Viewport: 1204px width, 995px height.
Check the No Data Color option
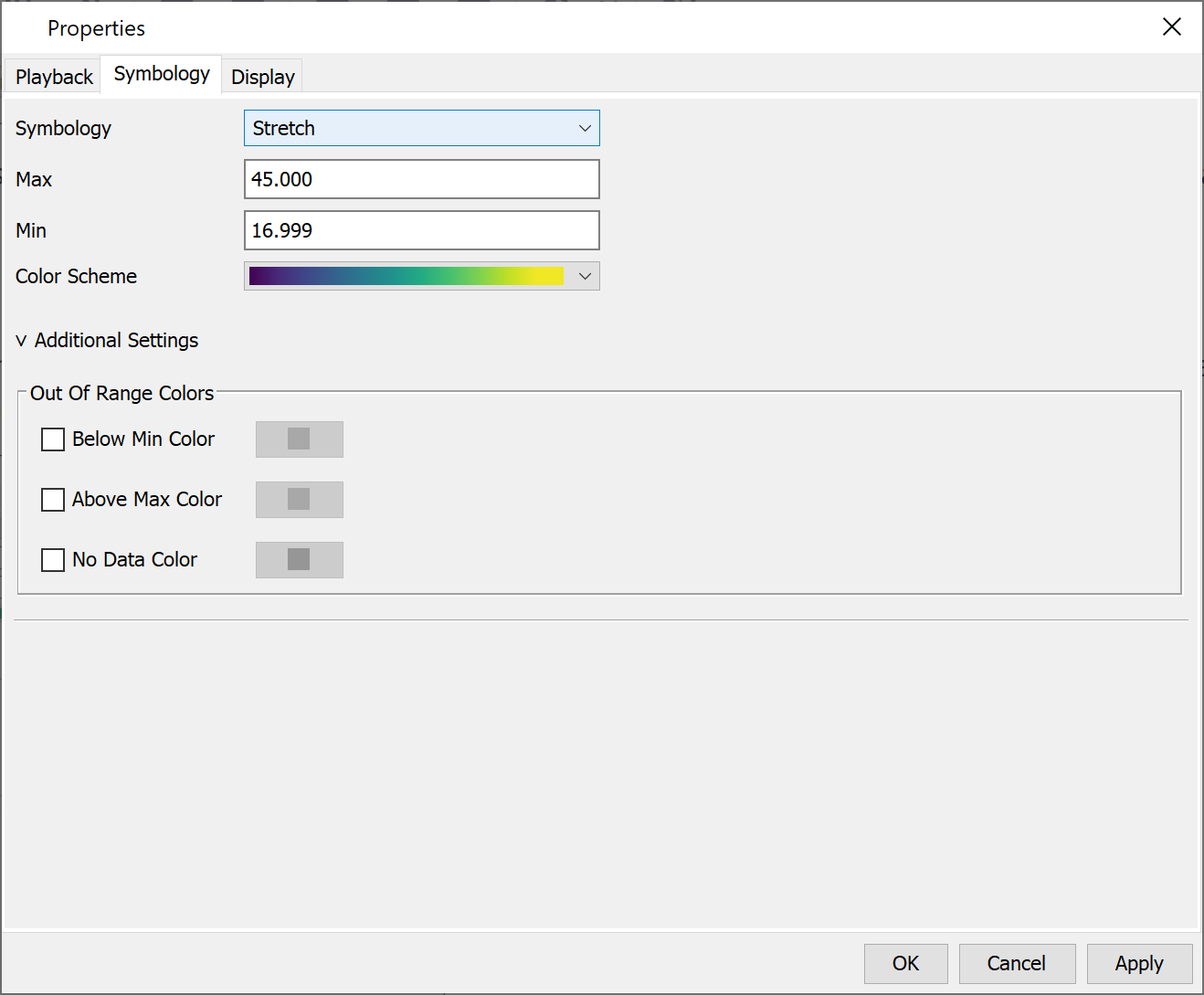pos(53,560)
